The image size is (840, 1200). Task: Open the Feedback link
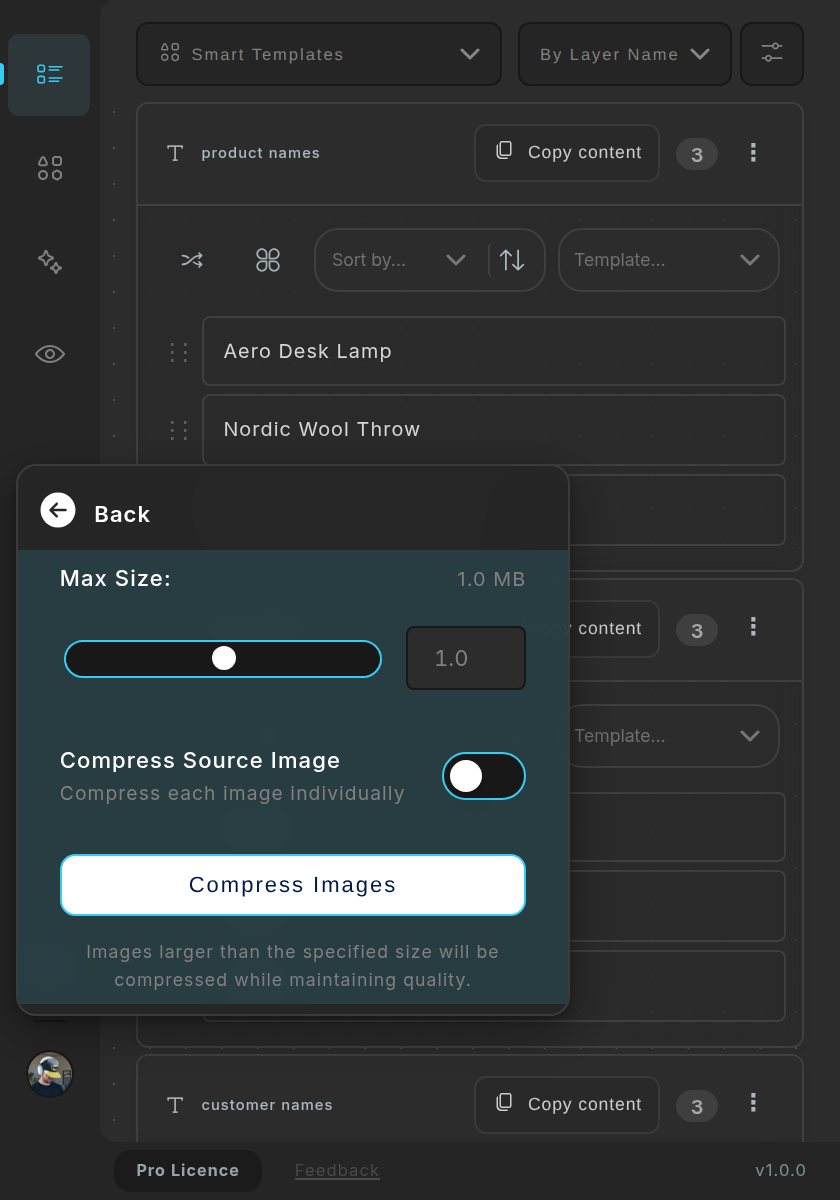(x=337, y=1171)
